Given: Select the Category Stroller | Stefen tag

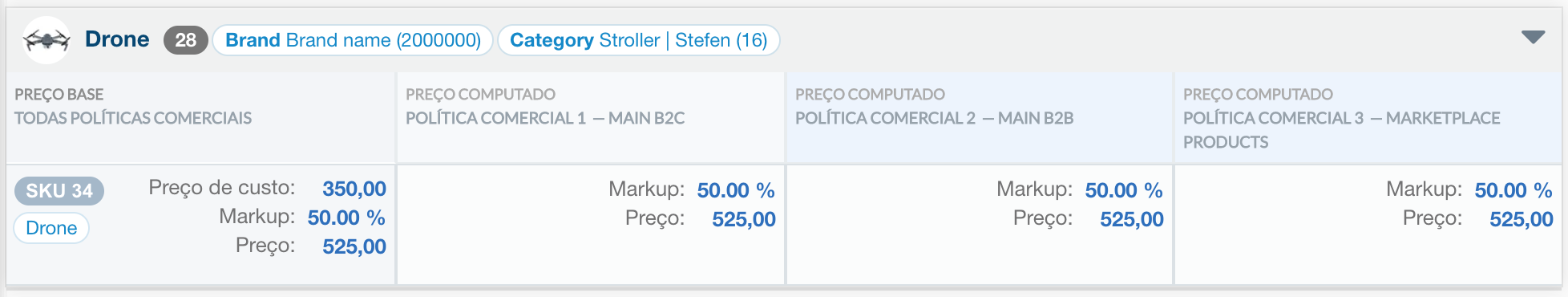Looking at the screenshot, I should [639, 40].
